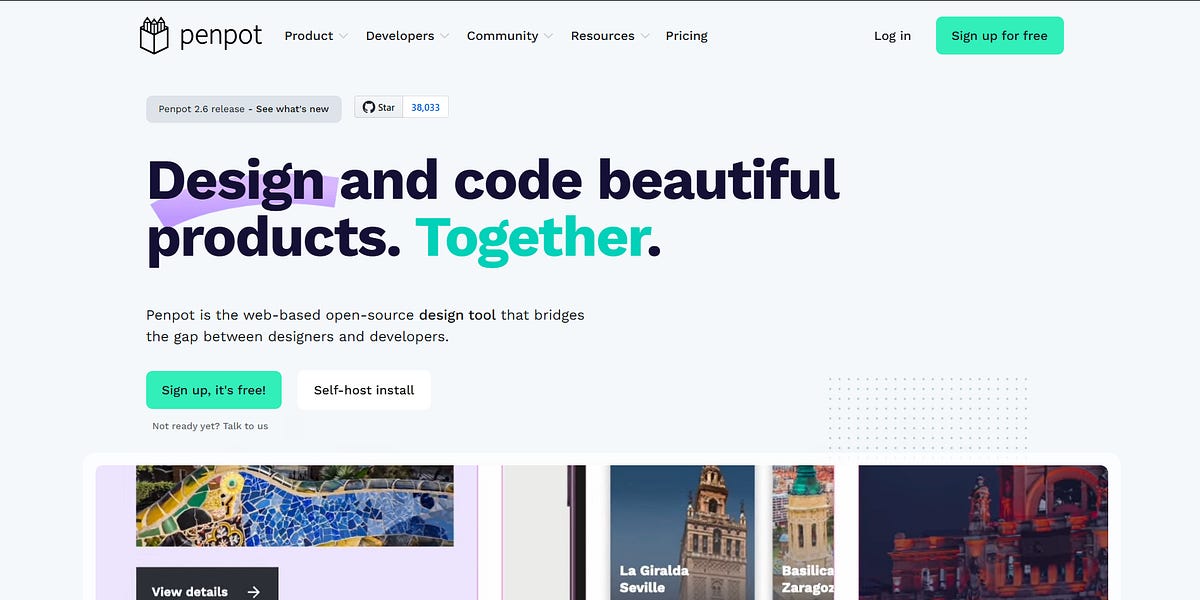Click the Self-host install button
This screenshot has height=600, width=1200.
pos(364,390)
